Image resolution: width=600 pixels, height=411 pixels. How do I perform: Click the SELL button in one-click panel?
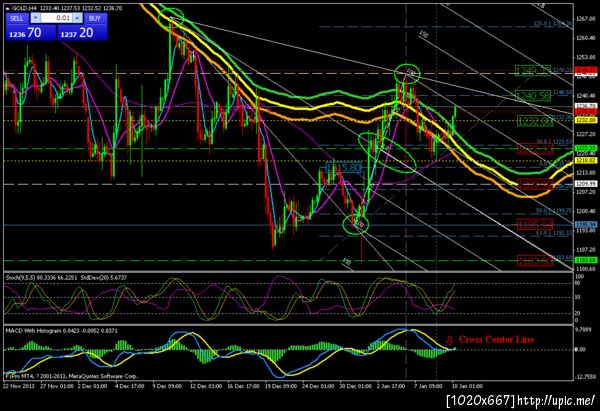tap(17, 18)
